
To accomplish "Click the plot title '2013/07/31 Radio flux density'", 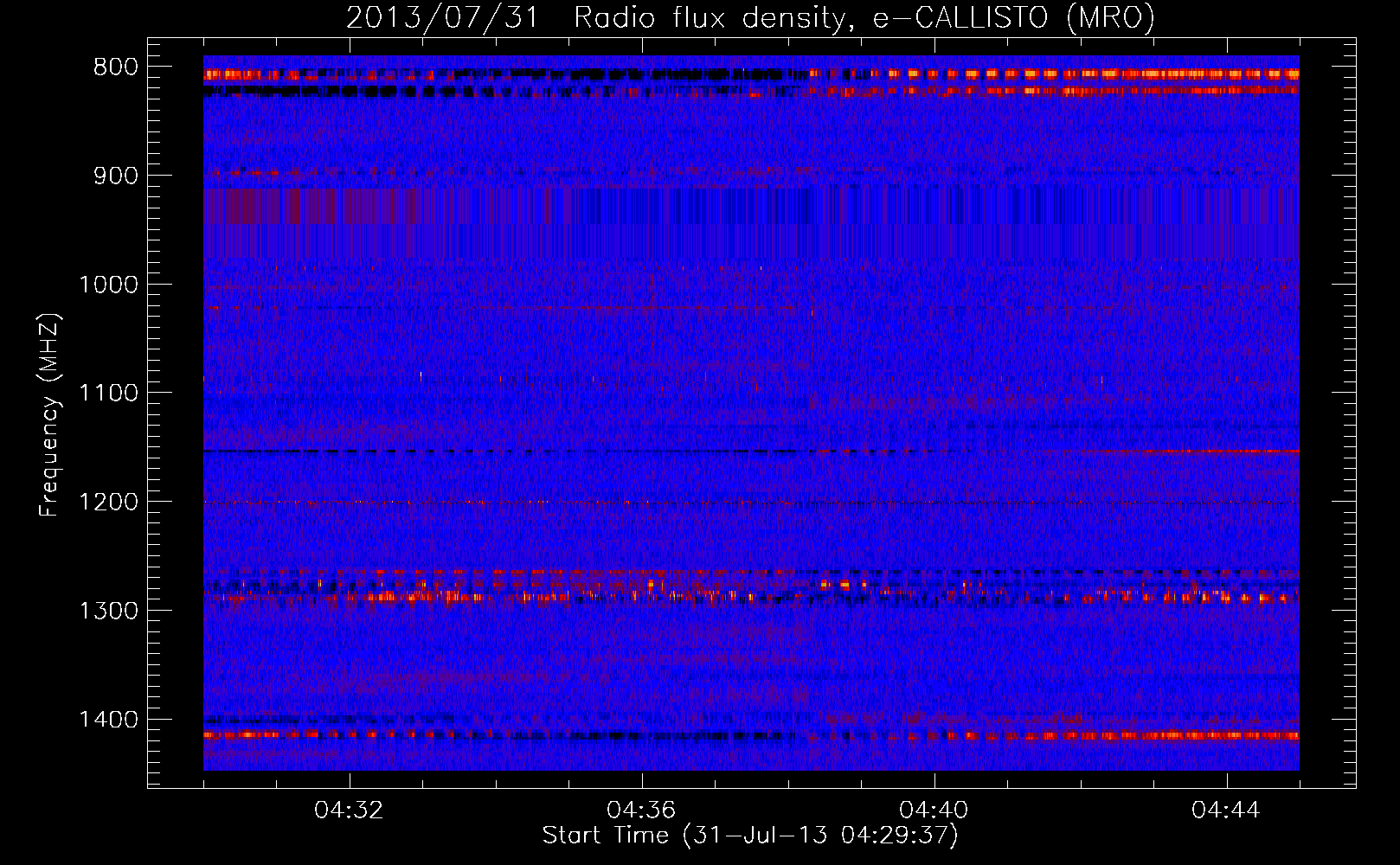I will tap(750, 17).
